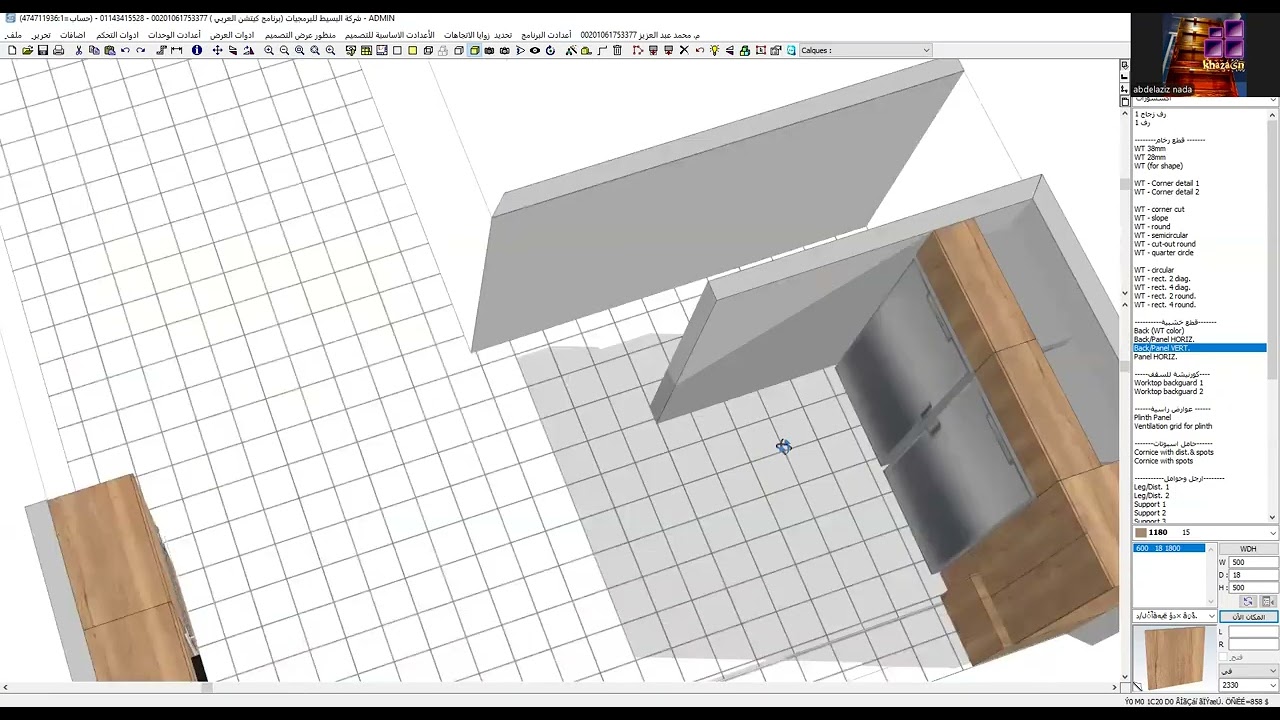Select Back/Panel VERT. in the list
1280x720 pixels.
click(x=1199, y=348)
